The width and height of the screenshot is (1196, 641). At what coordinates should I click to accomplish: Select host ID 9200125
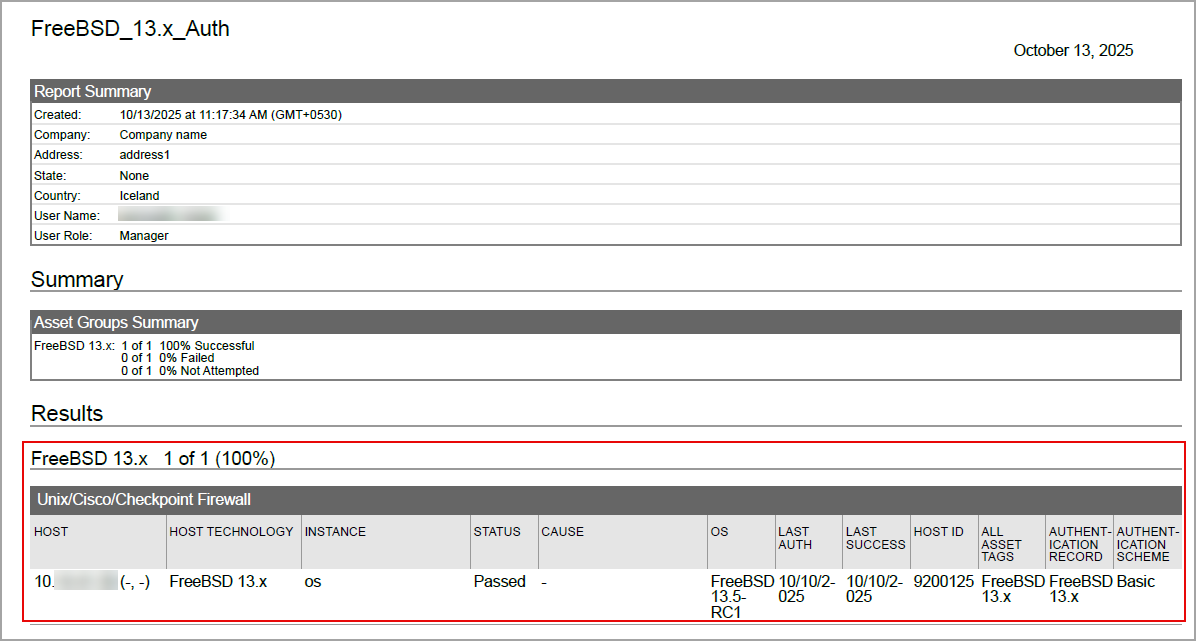click(x=944, y=582)
